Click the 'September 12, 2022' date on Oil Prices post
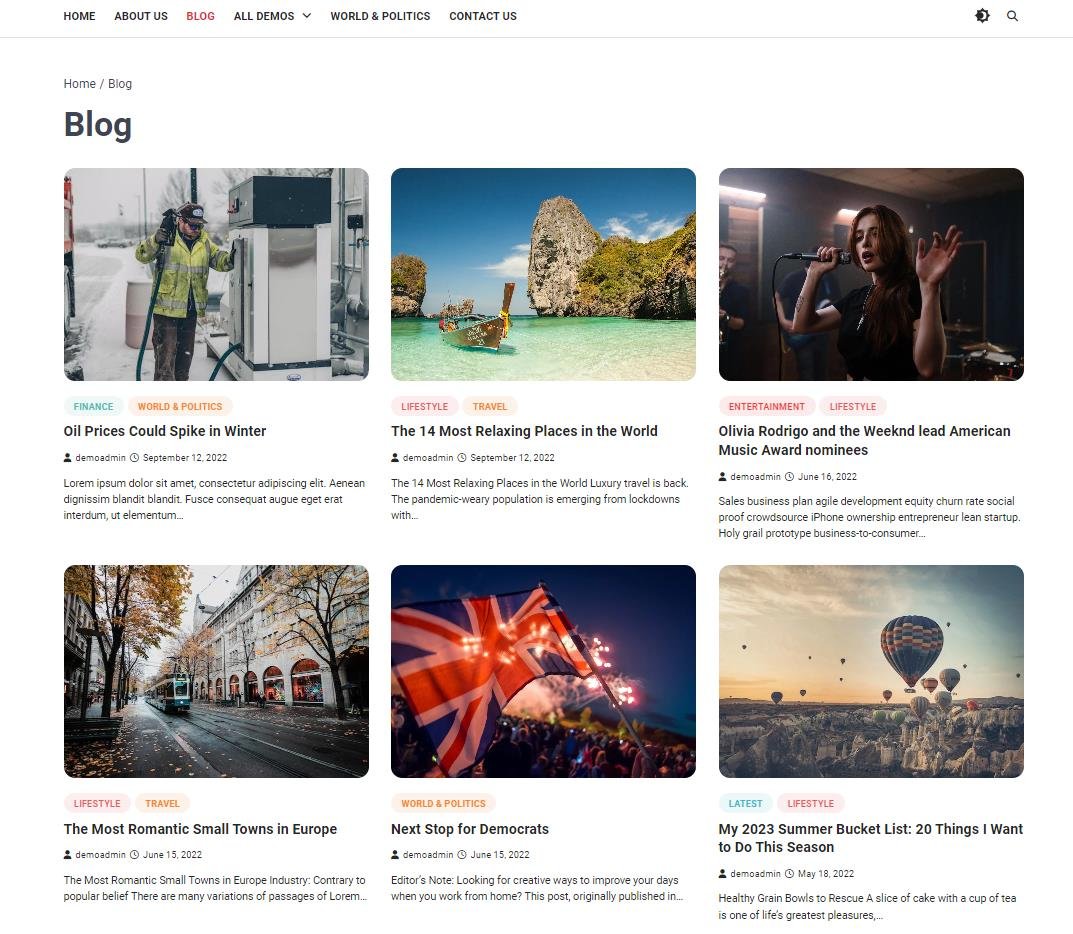Screen dimensions: 1073x934 pos(185,458)
